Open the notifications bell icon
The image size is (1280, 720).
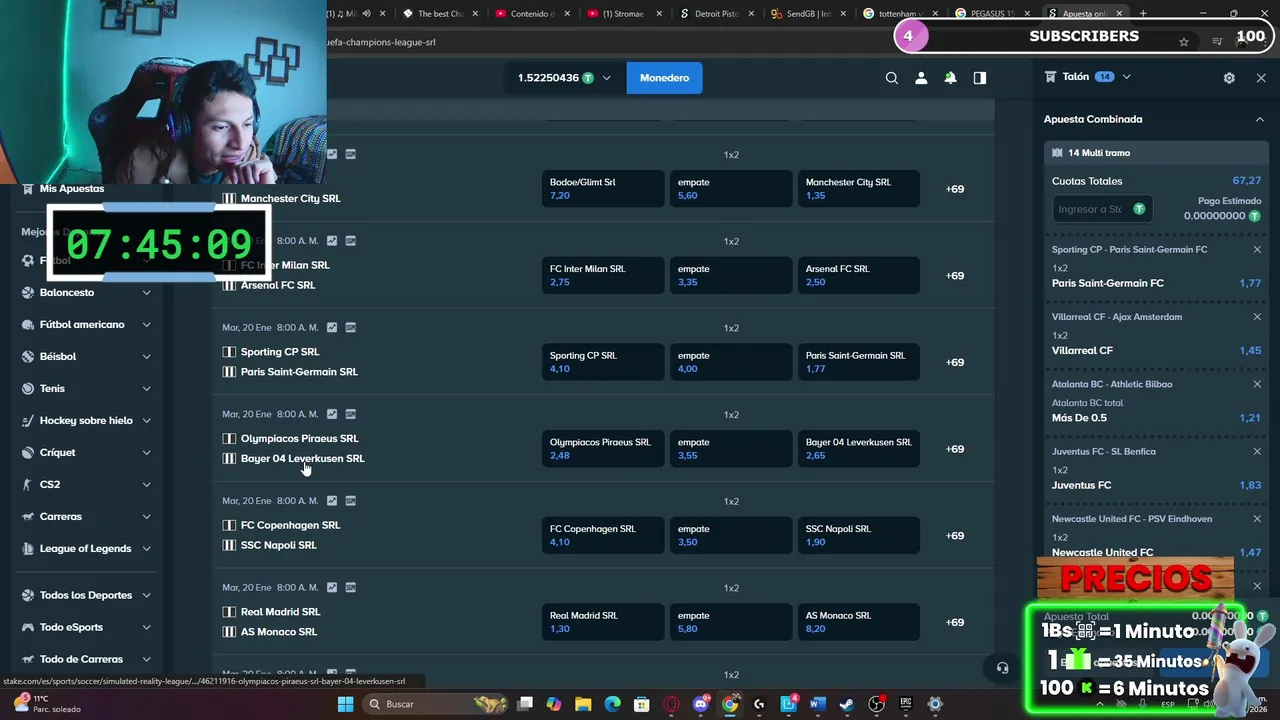(x=950, y=78)
